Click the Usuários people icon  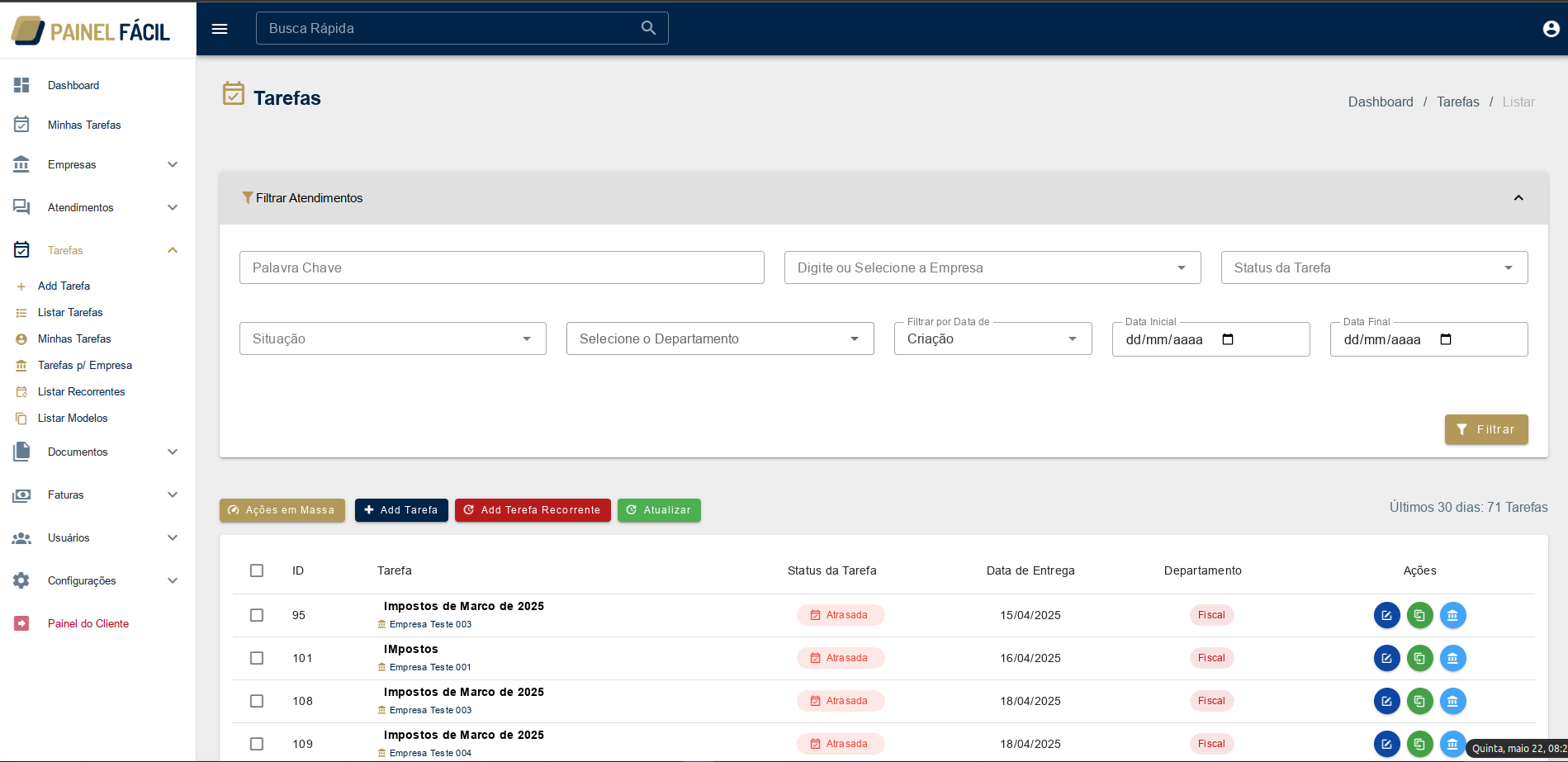point(21,537)
